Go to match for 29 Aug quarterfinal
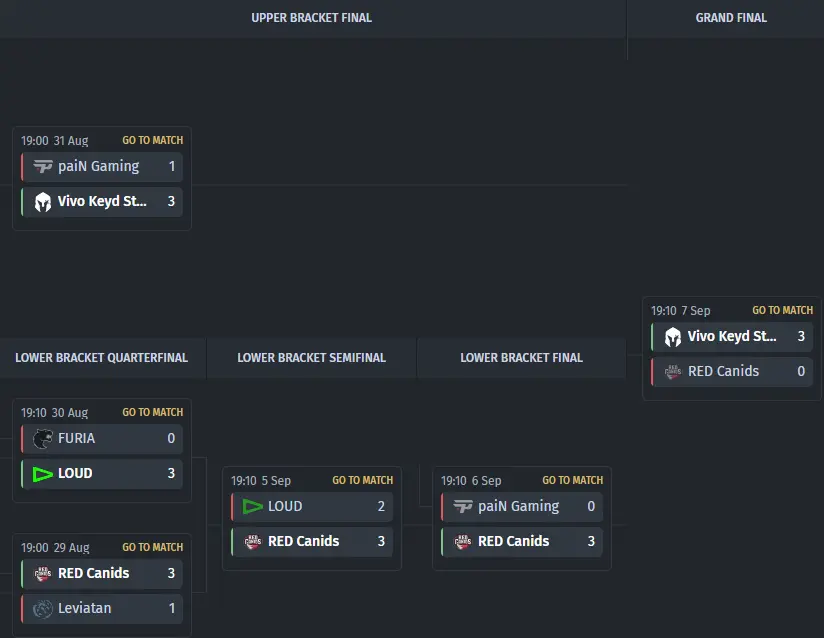This screenshot has height=638, width=824. [152, 547]
